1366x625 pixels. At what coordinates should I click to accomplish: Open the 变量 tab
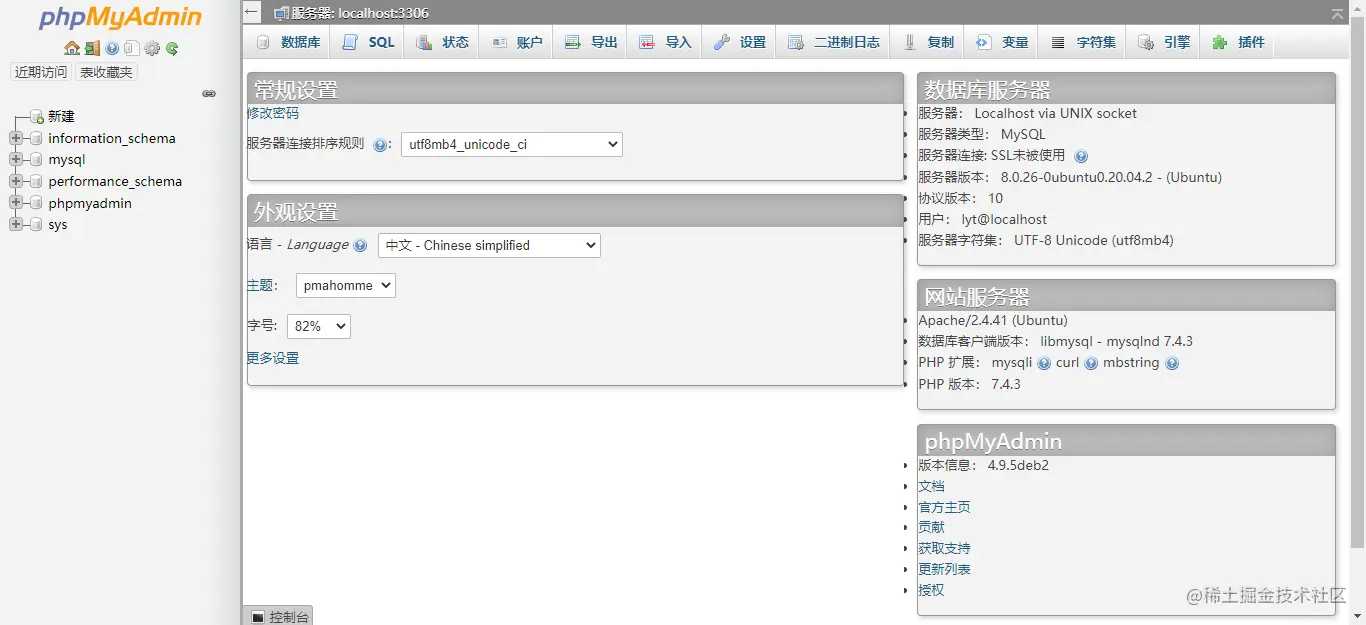(x=1002, y=42)
